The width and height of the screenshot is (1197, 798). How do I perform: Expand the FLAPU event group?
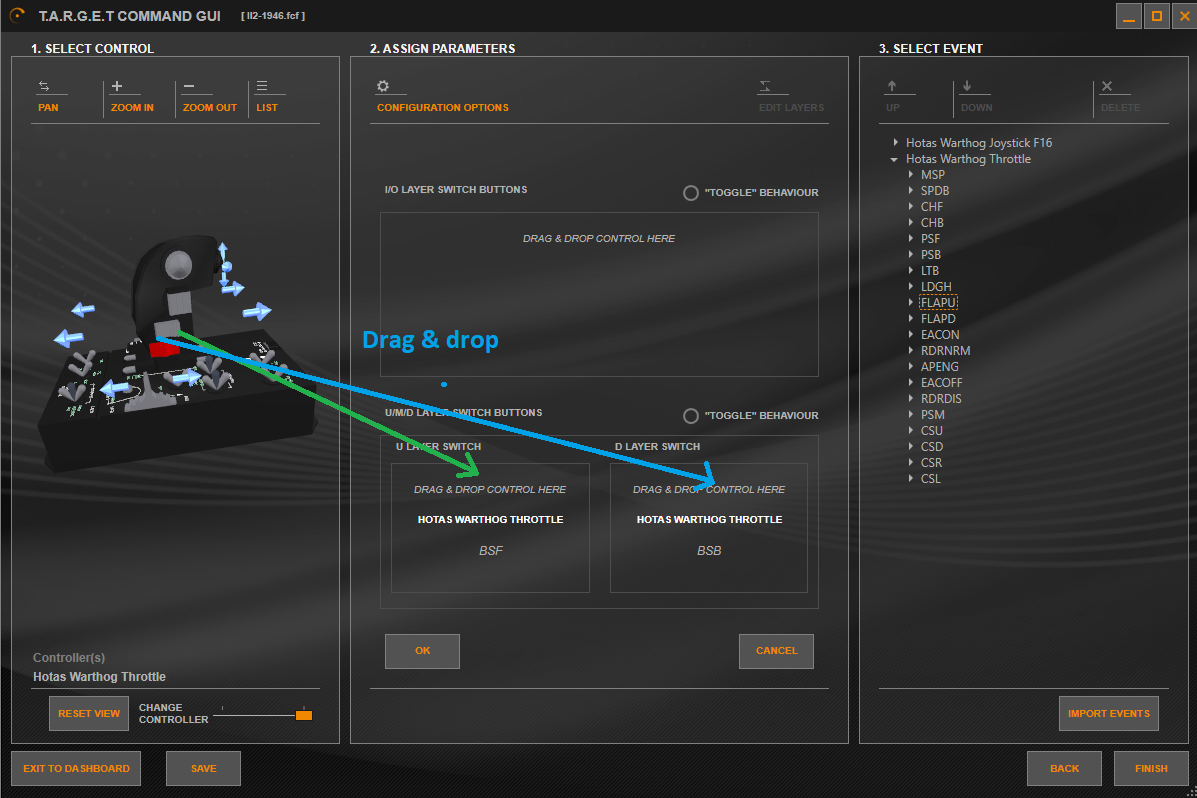coord(911,303)
